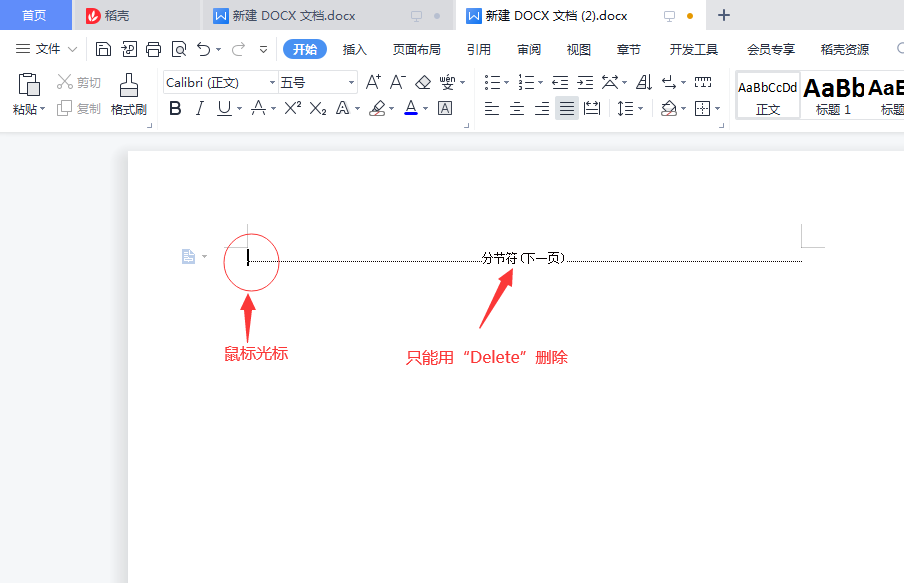Open the 引用 ribbon tab
The image size is (904, 583).
coord(479,50)
